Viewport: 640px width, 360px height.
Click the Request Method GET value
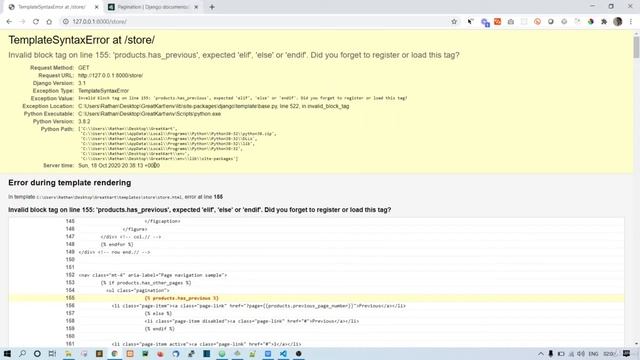(84, 68)
